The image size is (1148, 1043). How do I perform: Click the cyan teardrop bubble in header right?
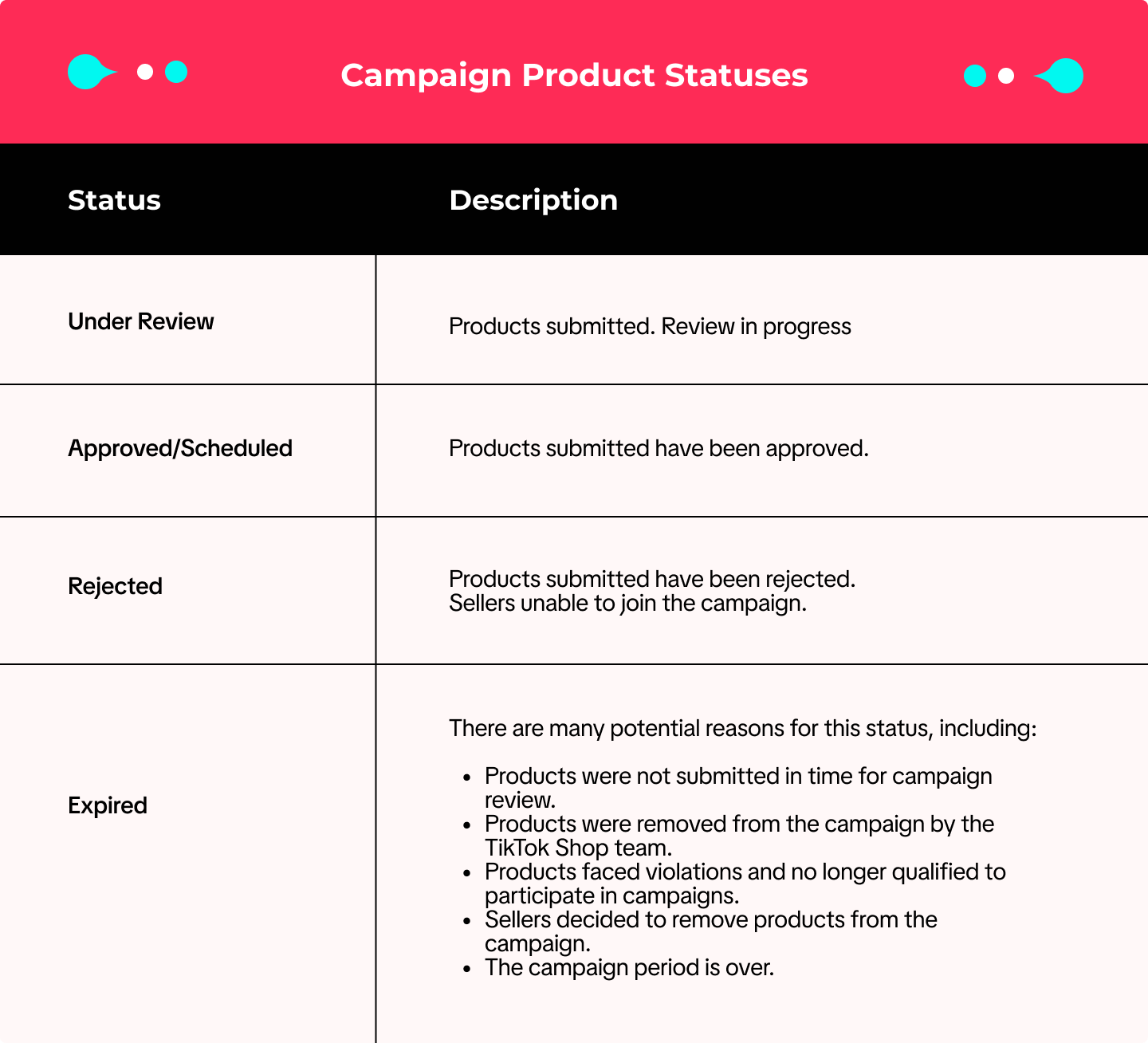tap(1063, 76)
